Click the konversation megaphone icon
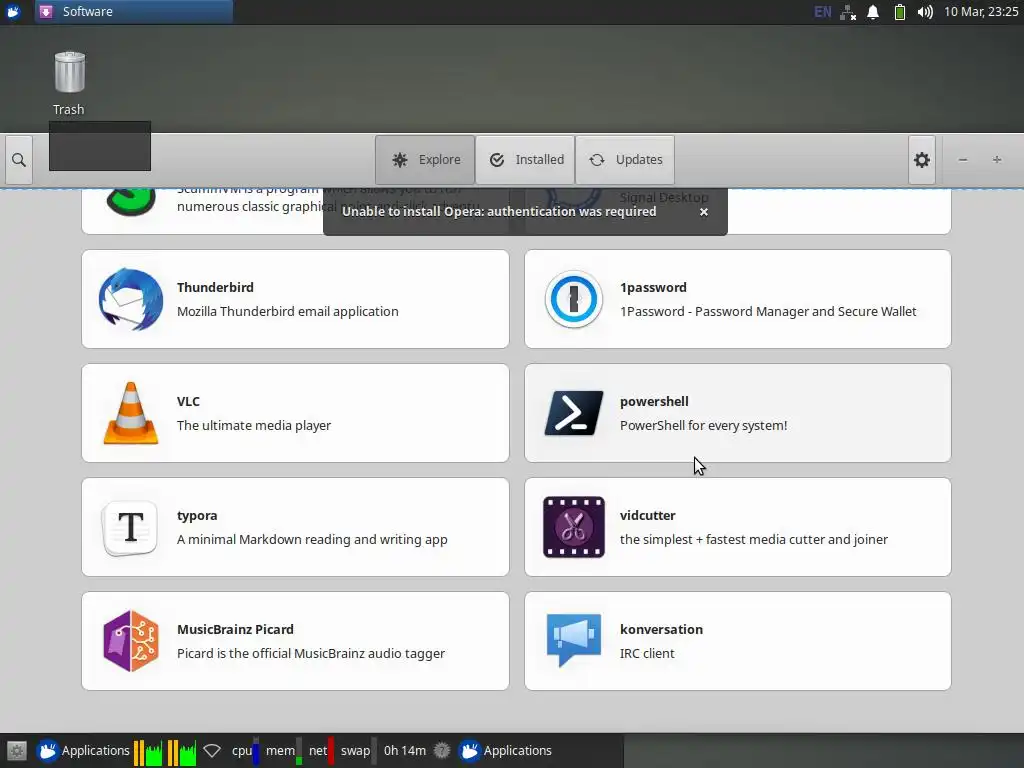The width and height of the screenshot is (1024, 768). tap(573, 640)
